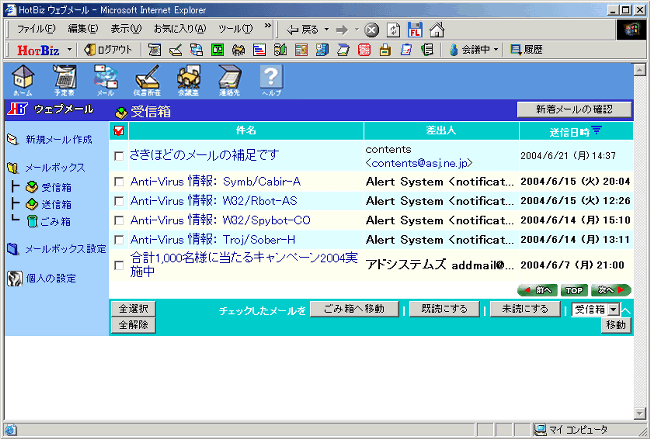Click the 全選択 button

pyautogui.click(x=133, y=309)
